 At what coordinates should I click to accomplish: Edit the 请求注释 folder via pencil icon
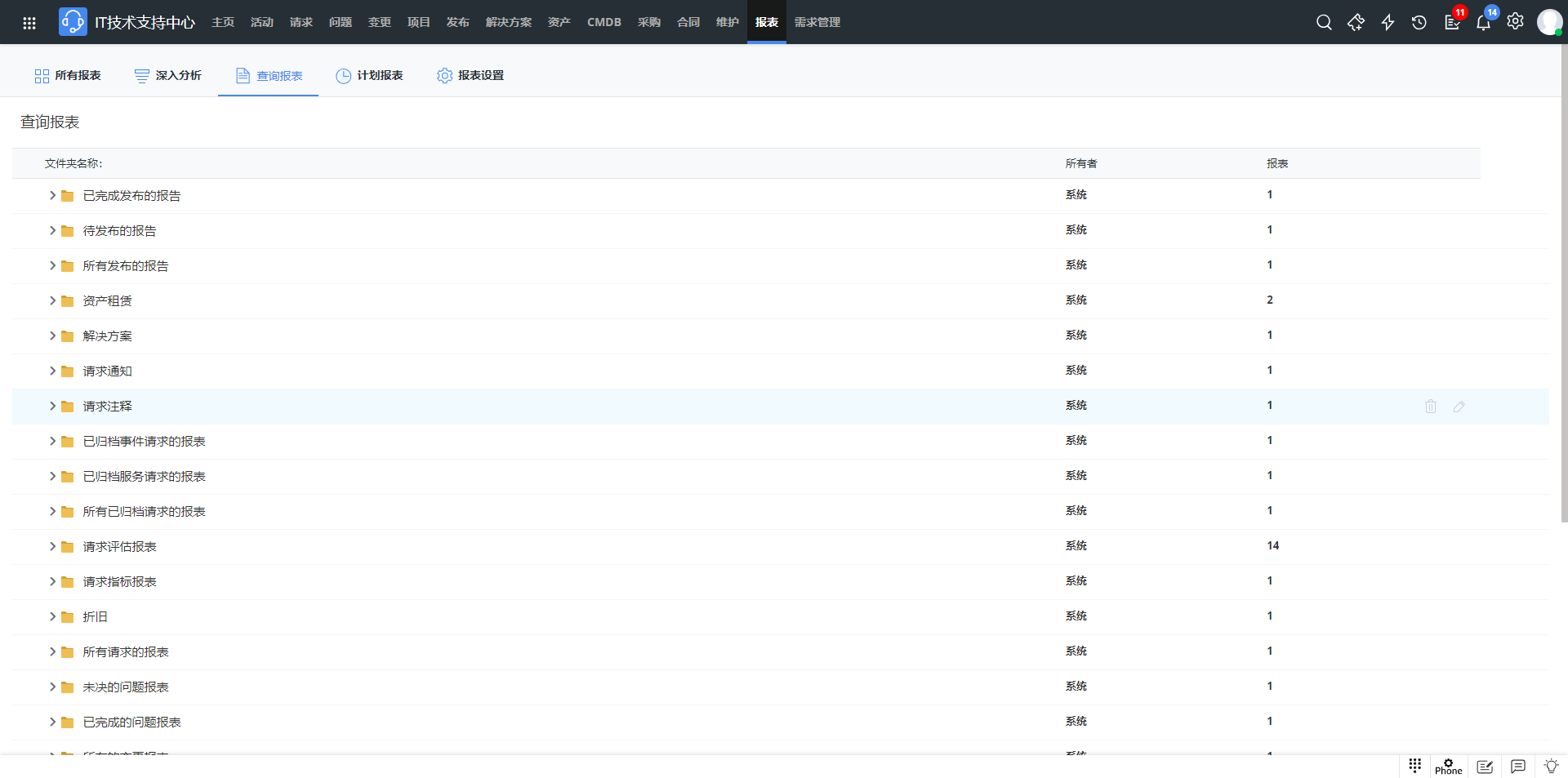click(1459, 407)
